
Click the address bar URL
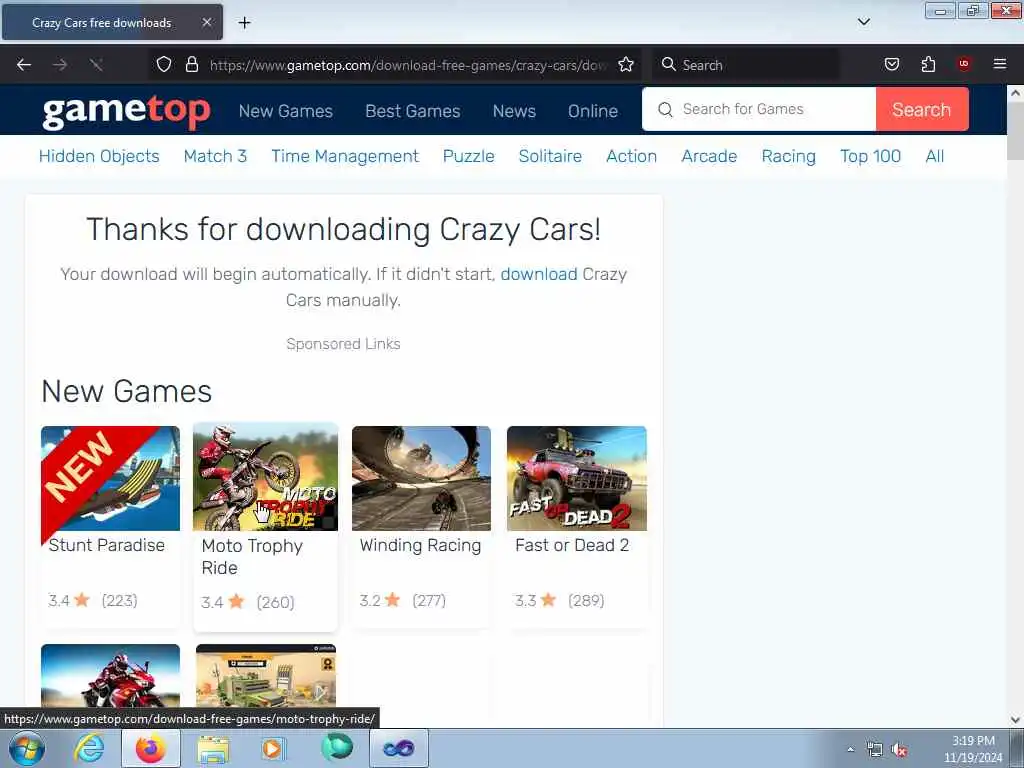coord(408,65)
